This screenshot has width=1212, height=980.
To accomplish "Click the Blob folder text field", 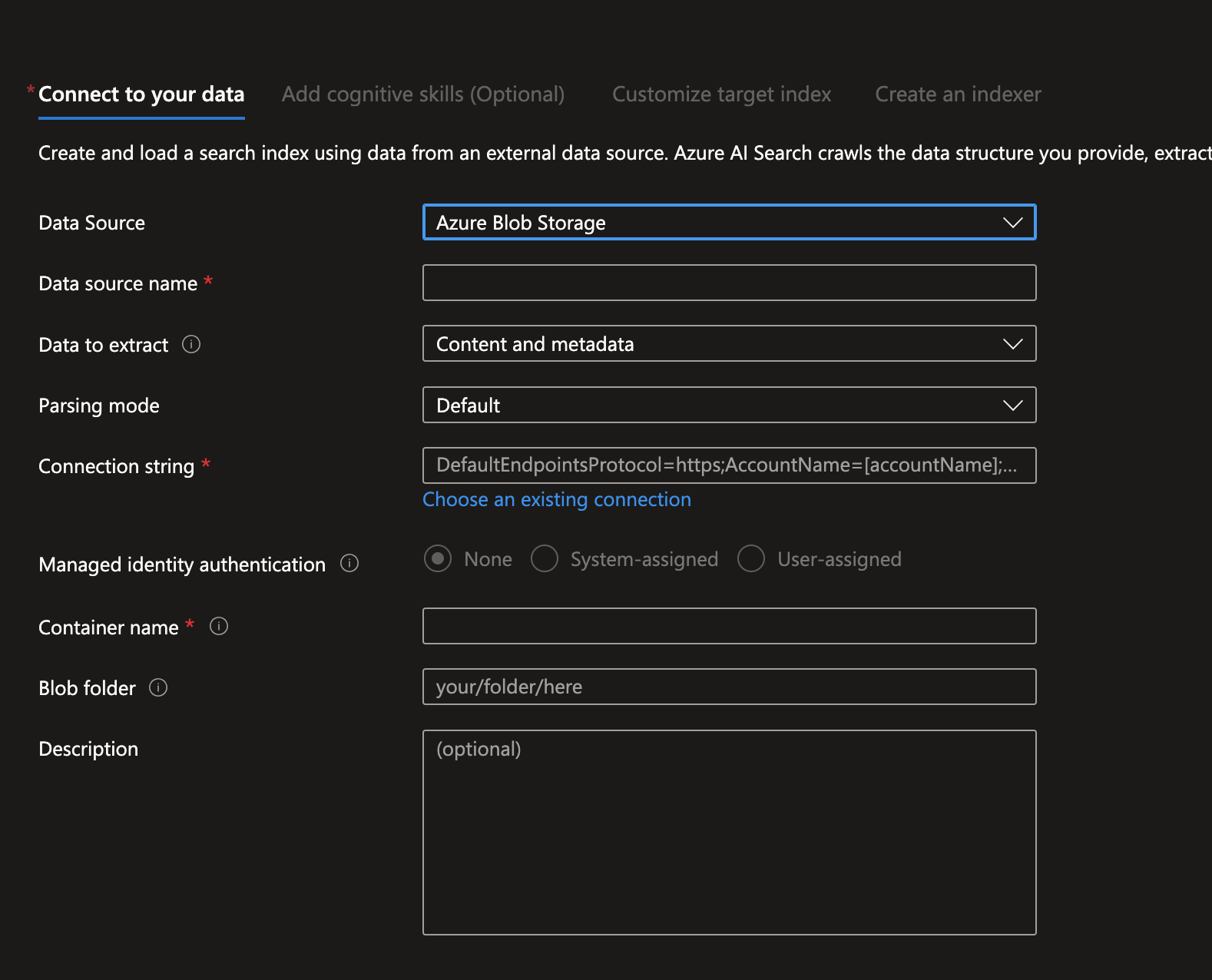I will pos(729,687).
